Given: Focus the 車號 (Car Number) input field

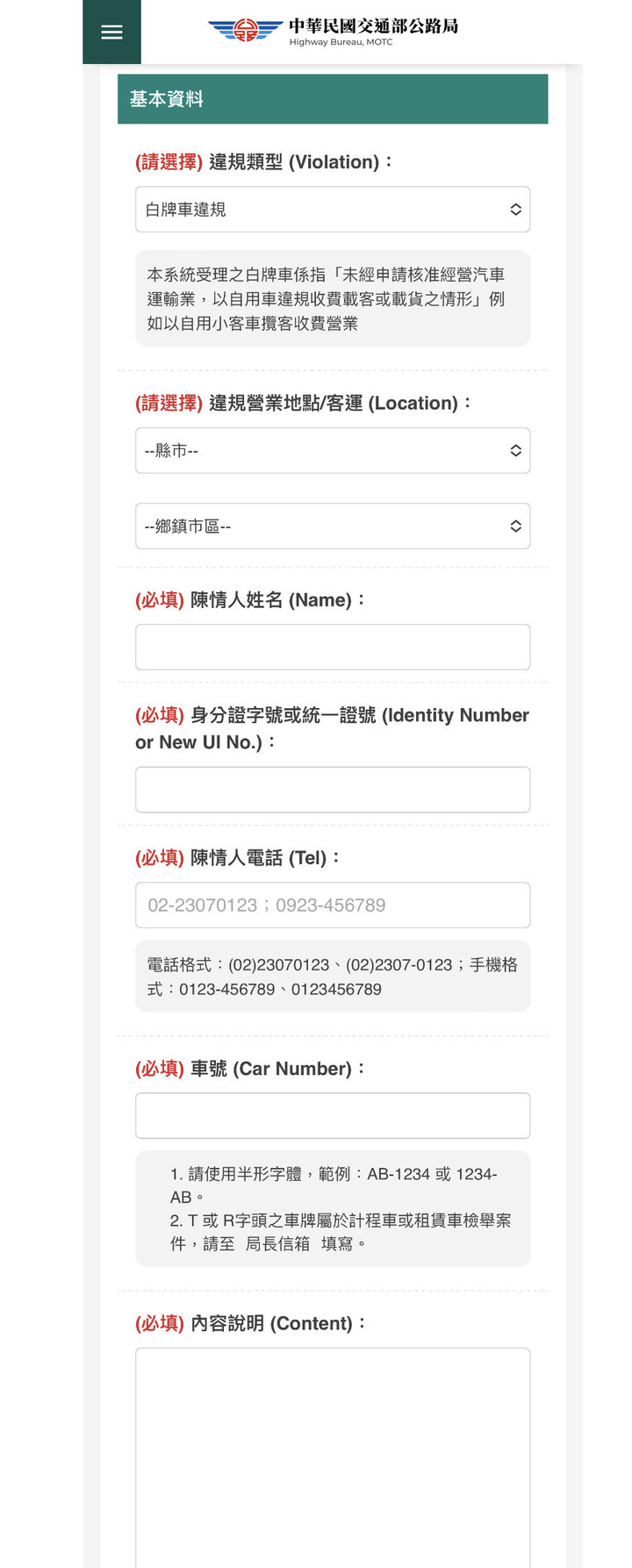Looking at the screenshot, I should click(x=332, y=1115).
